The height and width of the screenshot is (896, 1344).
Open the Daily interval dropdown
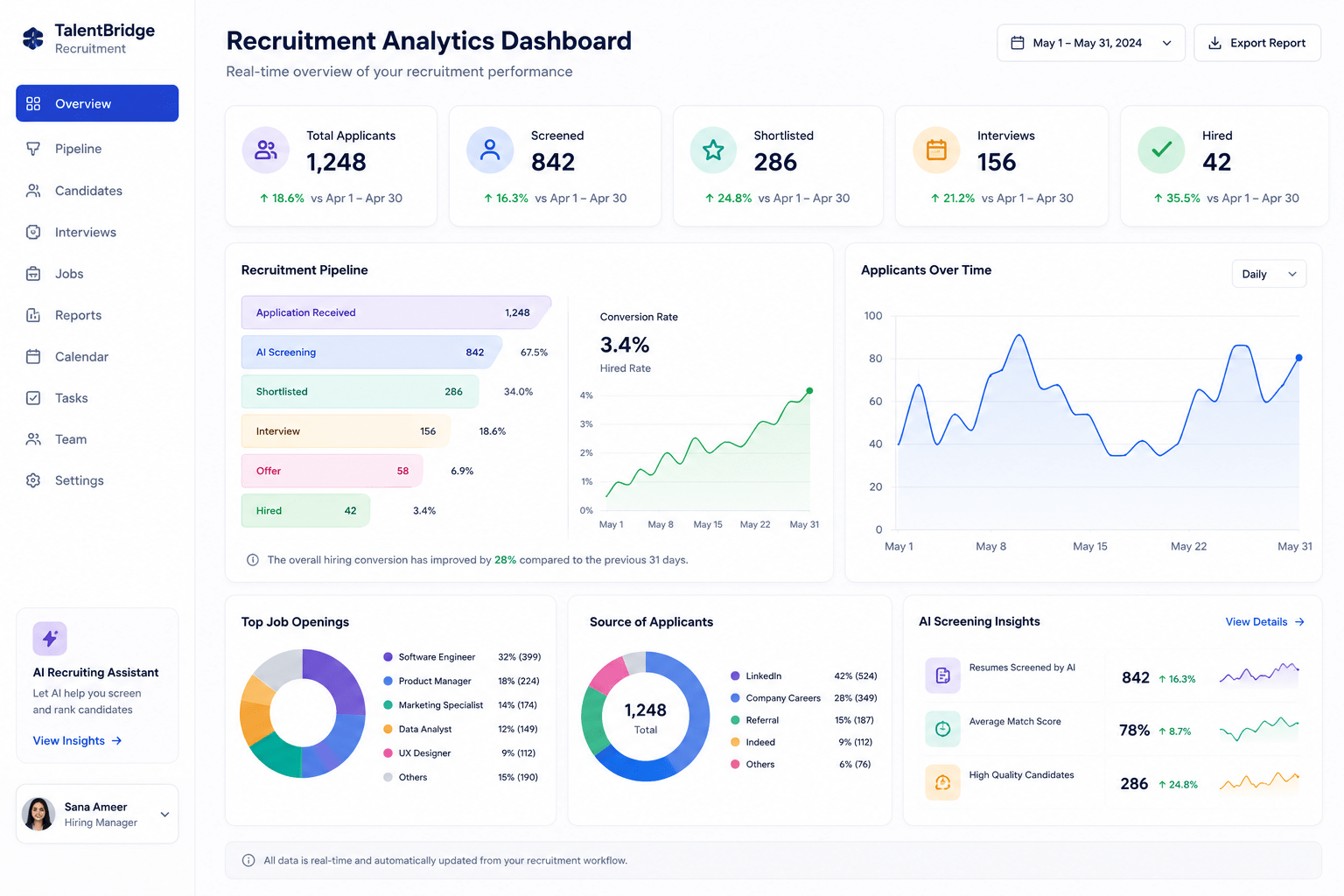click(x=1269, y=274)
